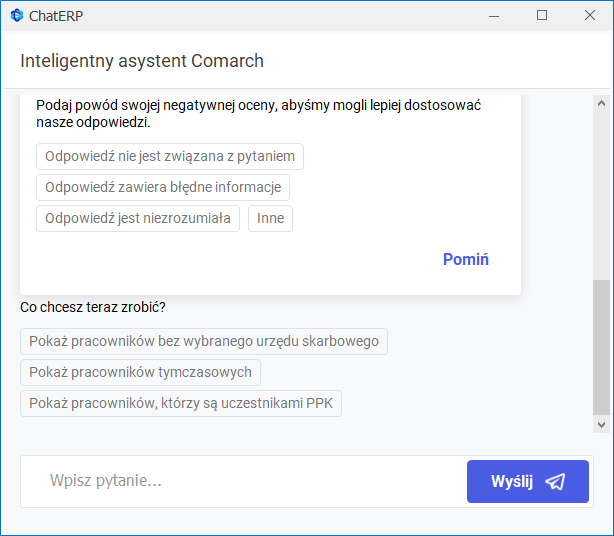Select the 'Inne' reason chip
Image resolution: width=614 pixels, height=536 pixels.
(x=270, y=218)
